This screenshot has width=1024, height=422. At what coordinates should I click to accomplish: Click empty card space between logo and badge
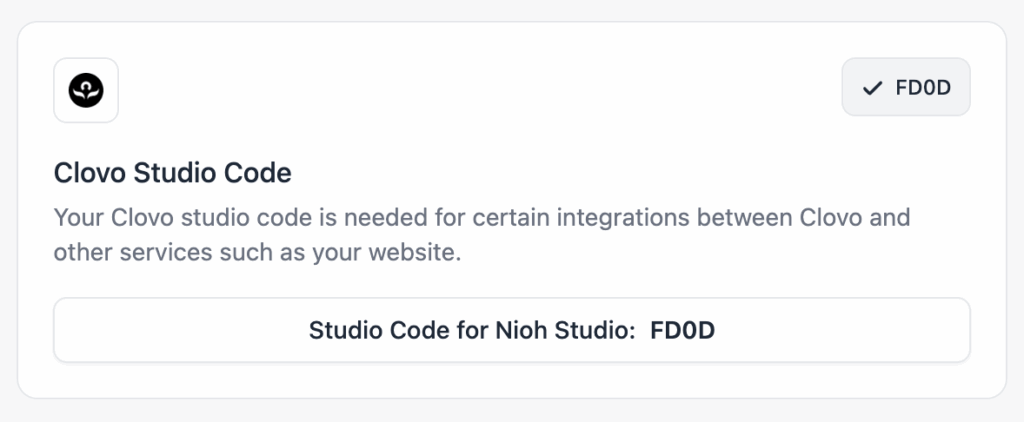click(x=480, y=90)
